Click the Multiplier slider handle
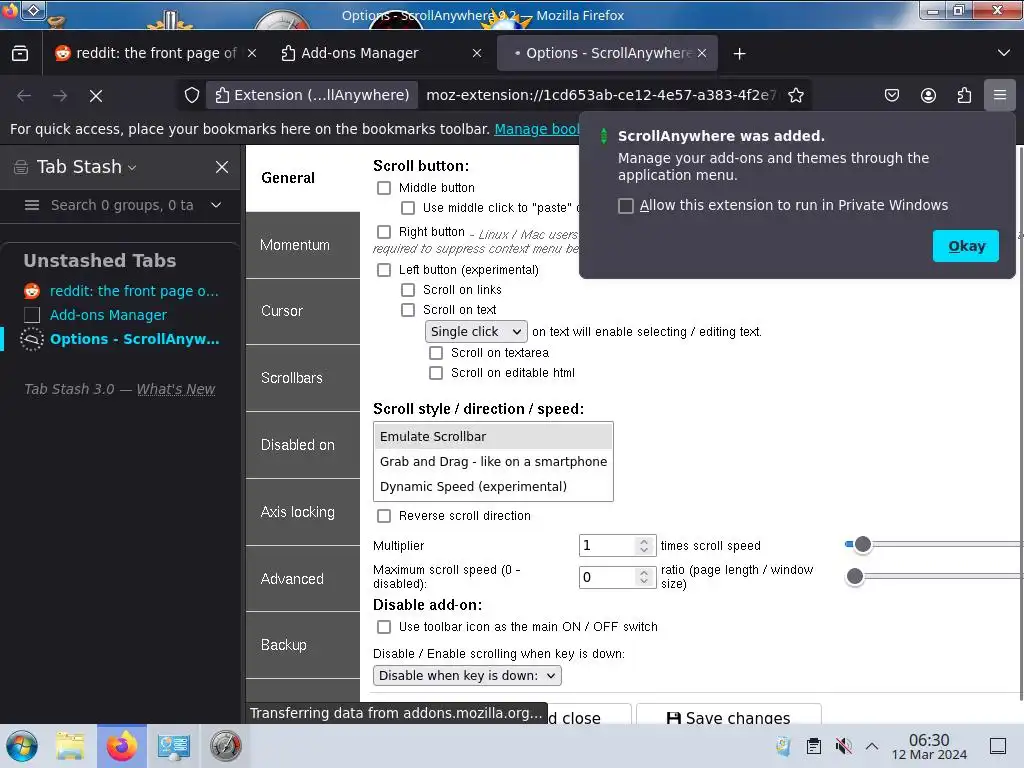Screen dimensions: 1024x768 [x=863, y=545]
